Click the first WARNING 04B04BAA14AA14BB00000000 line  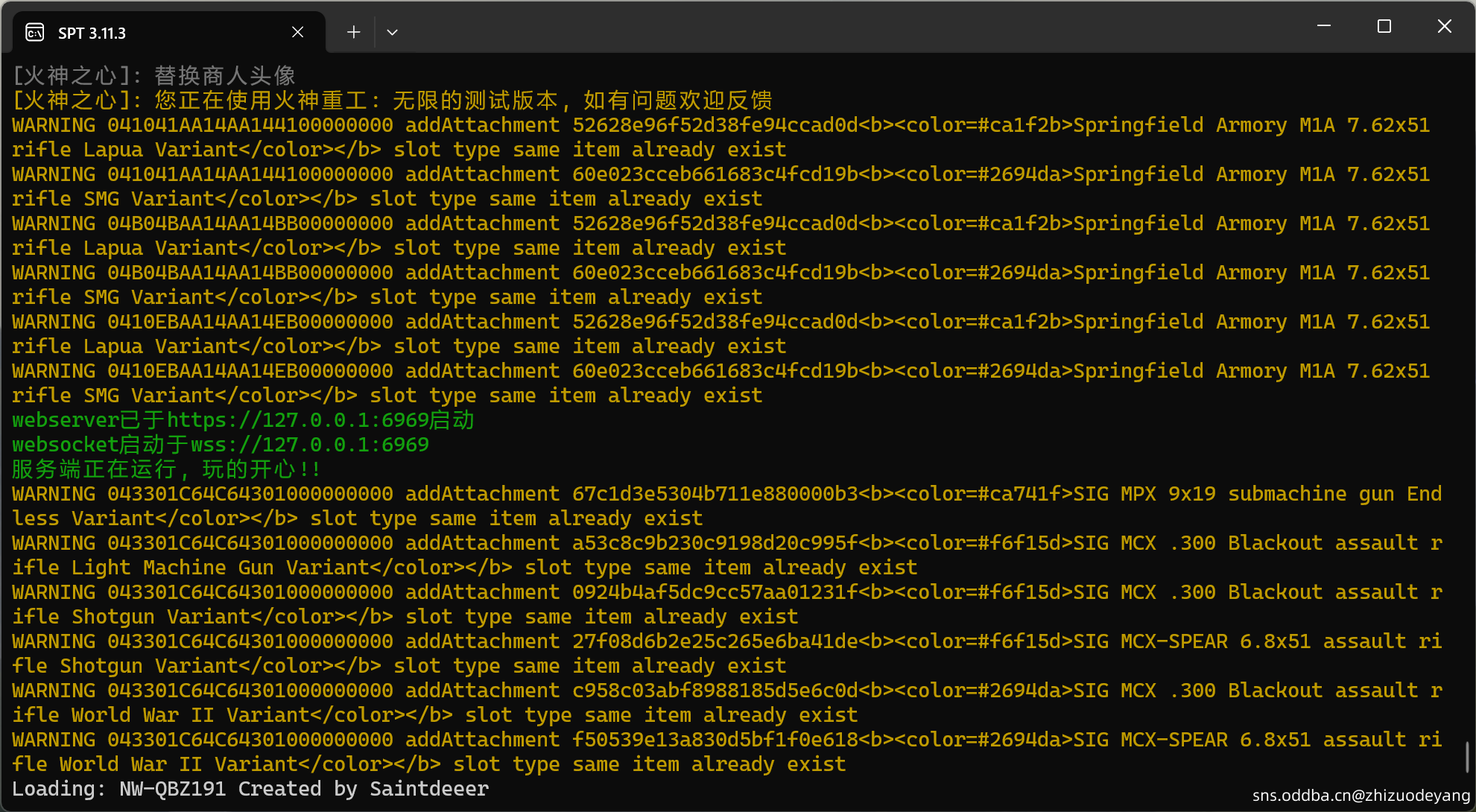[721, 223]
